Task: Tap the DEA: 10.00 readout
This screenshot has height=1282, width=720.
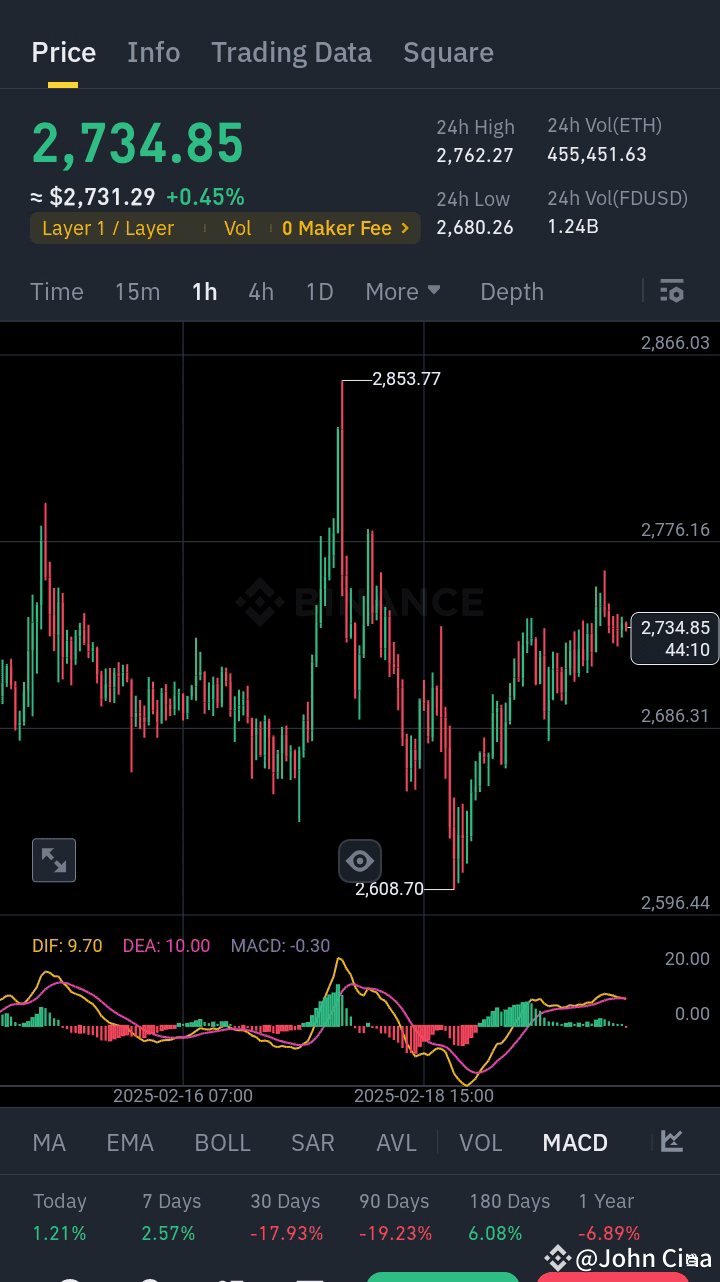Action: point(166,945)
